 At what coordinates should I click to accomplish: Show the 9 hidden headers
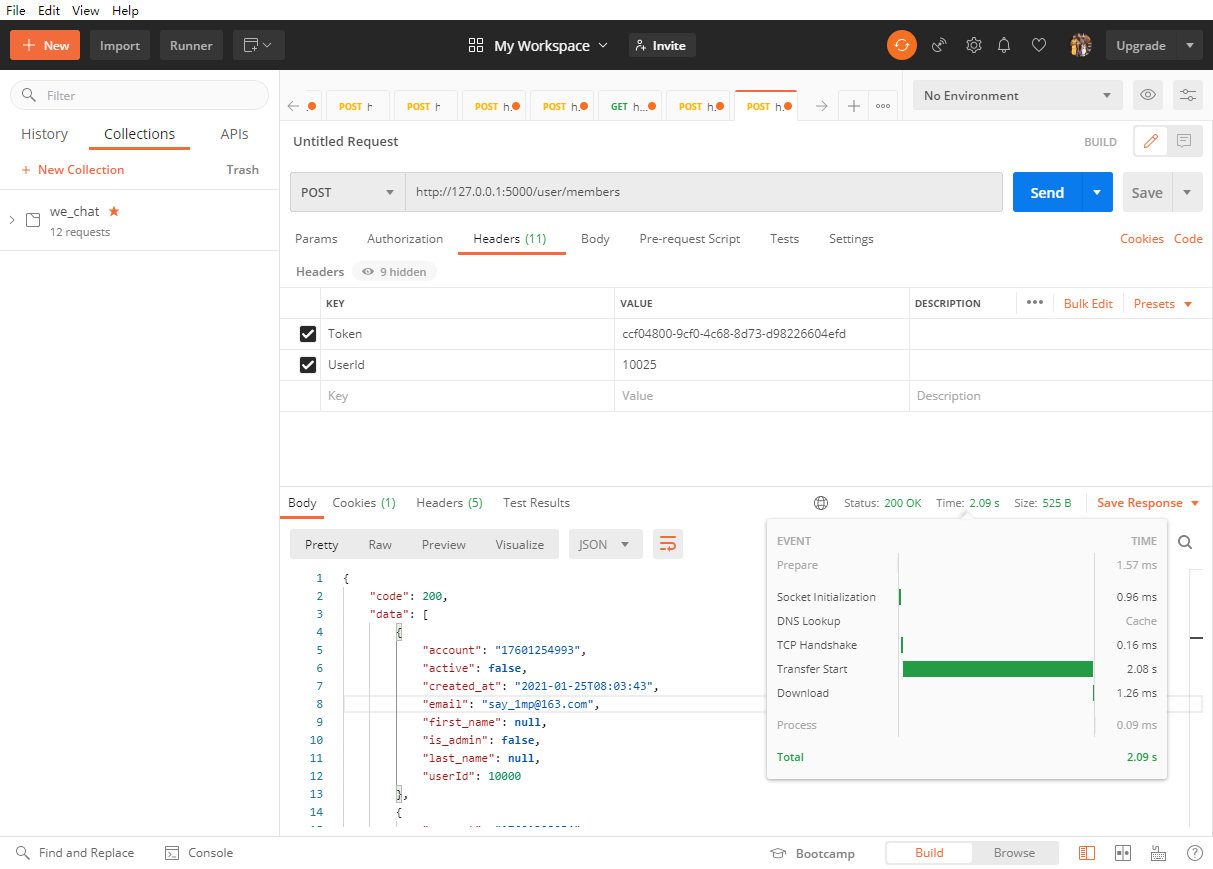[x=394, y=272]
